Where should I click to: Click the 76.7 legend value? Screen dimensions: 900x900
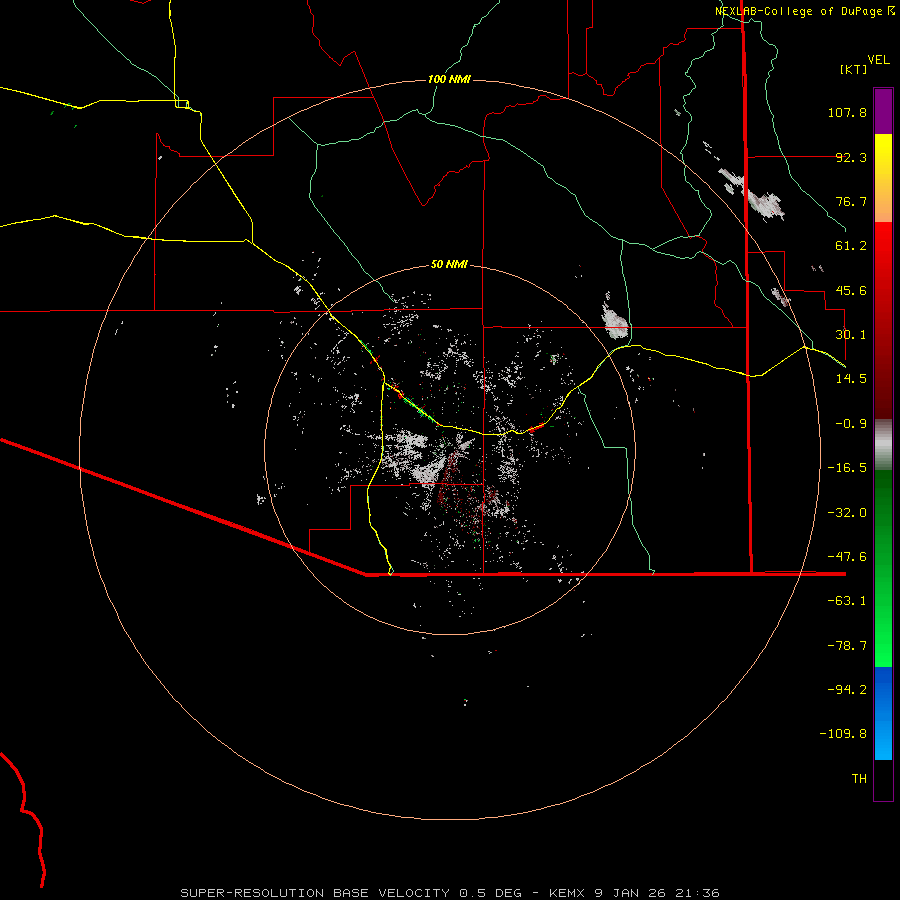[x=851, y=201]
